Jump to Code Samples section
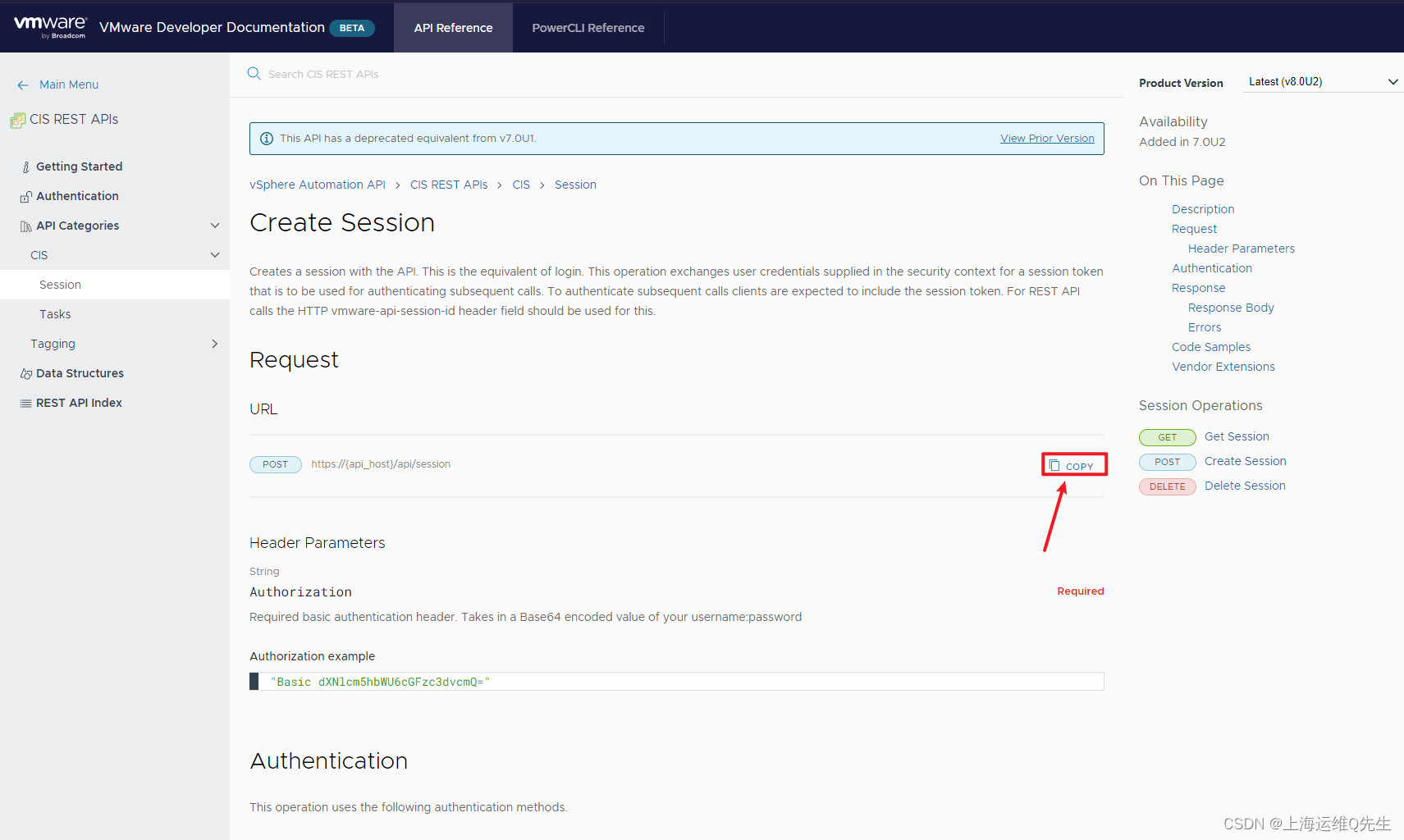Viewport: 1404px width, 840px height. [x=1211, y=347]
